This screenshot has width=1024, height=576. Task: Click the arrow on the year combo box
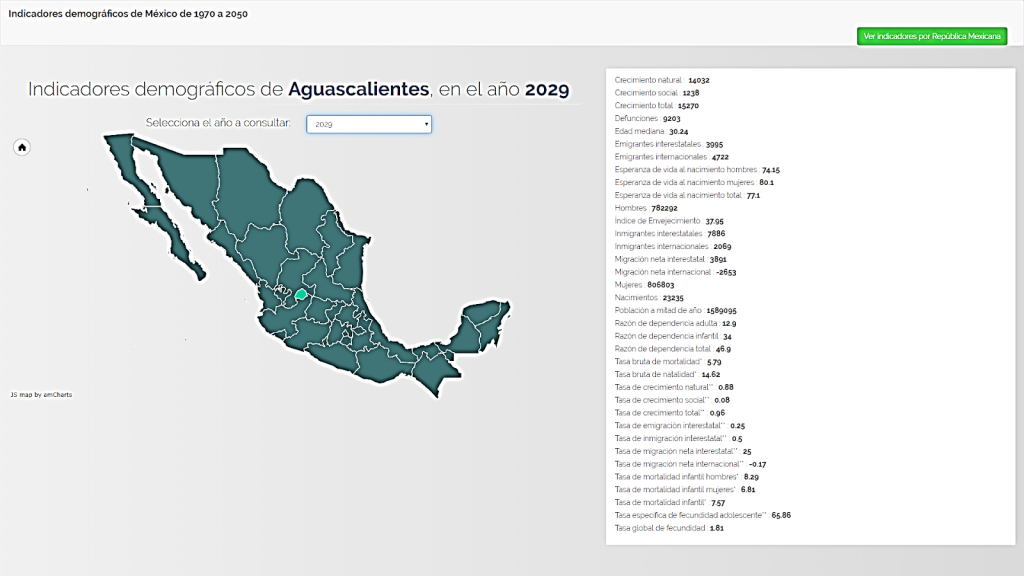click(x=426, y=124)
